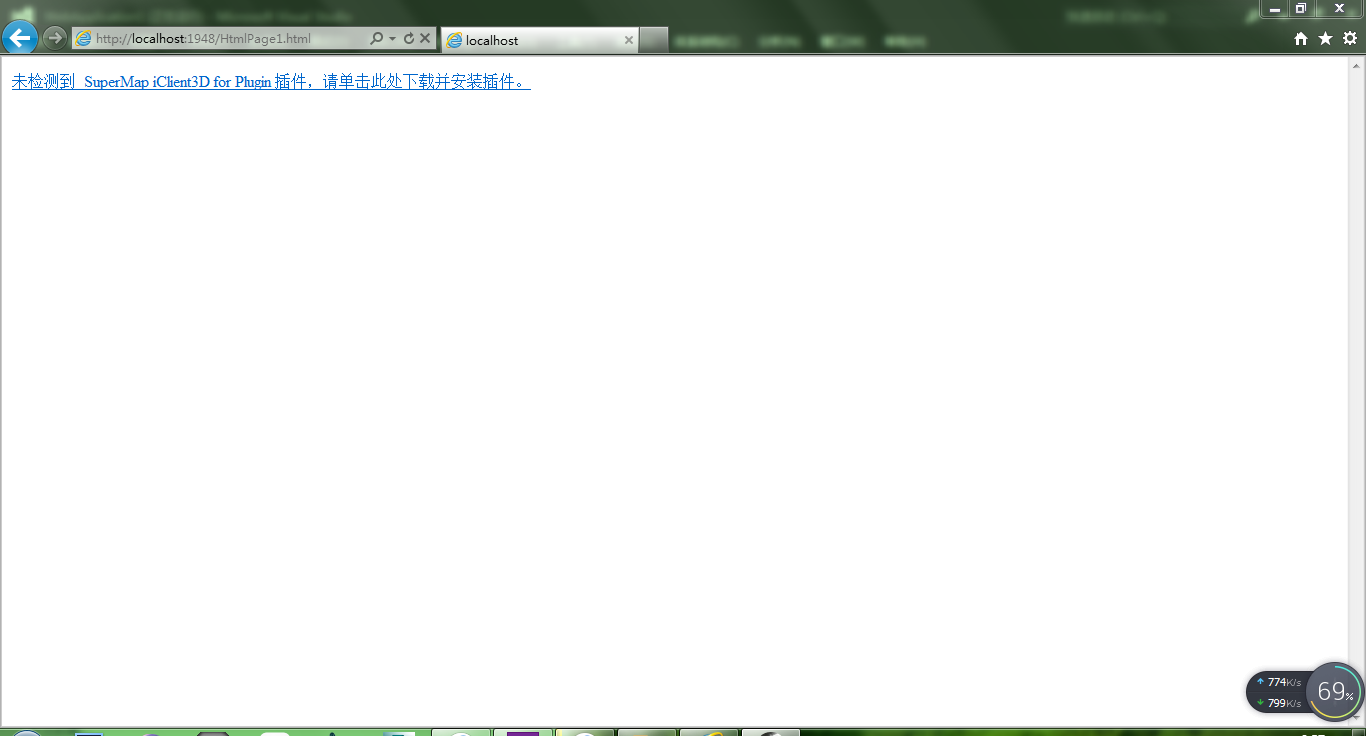Open the Tools gear menu

[x=1350, y=38]
